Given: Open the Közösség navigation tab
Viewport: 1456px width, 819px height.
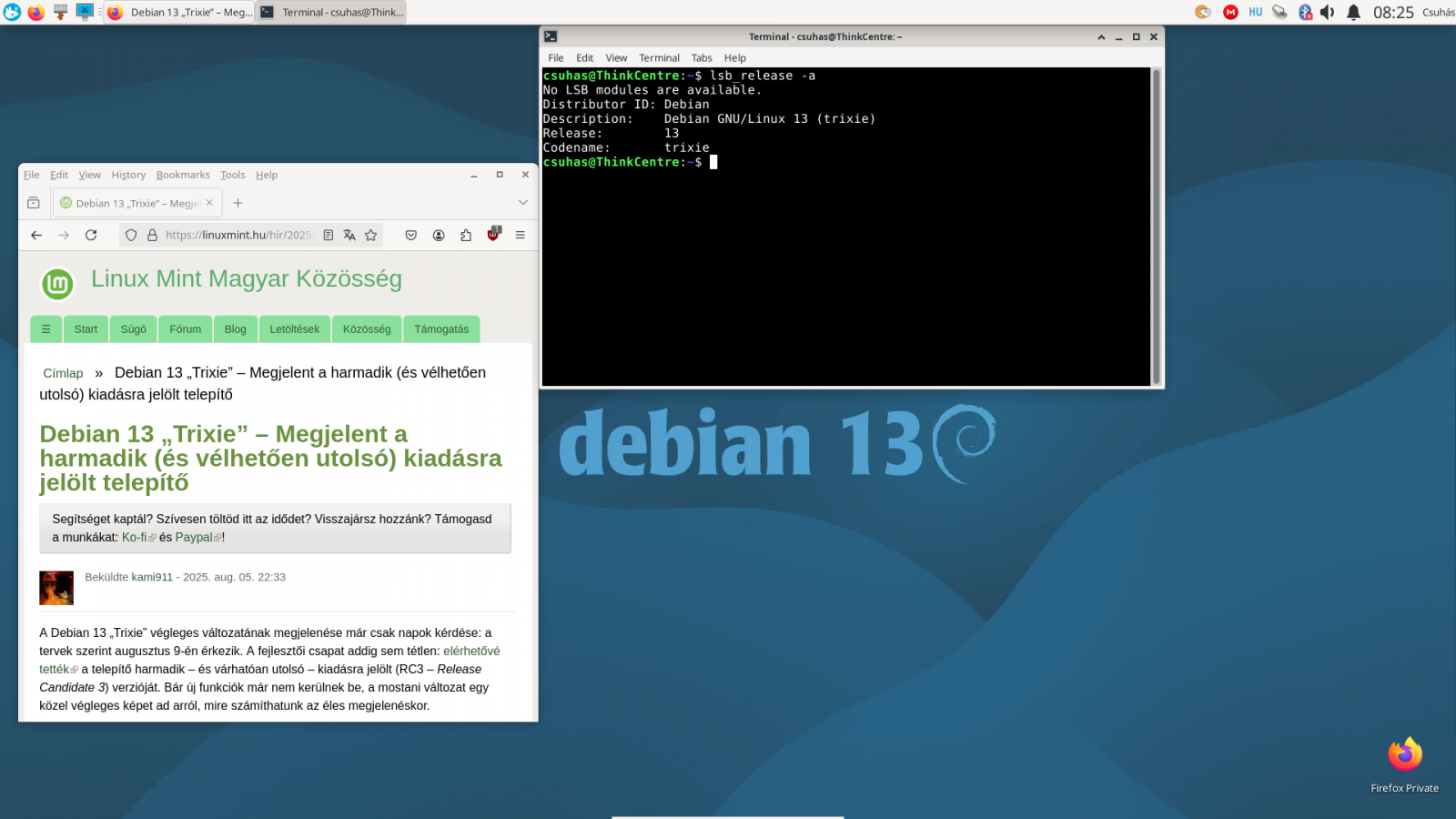Looking at the screenshot, I should [x=367, y=329].
